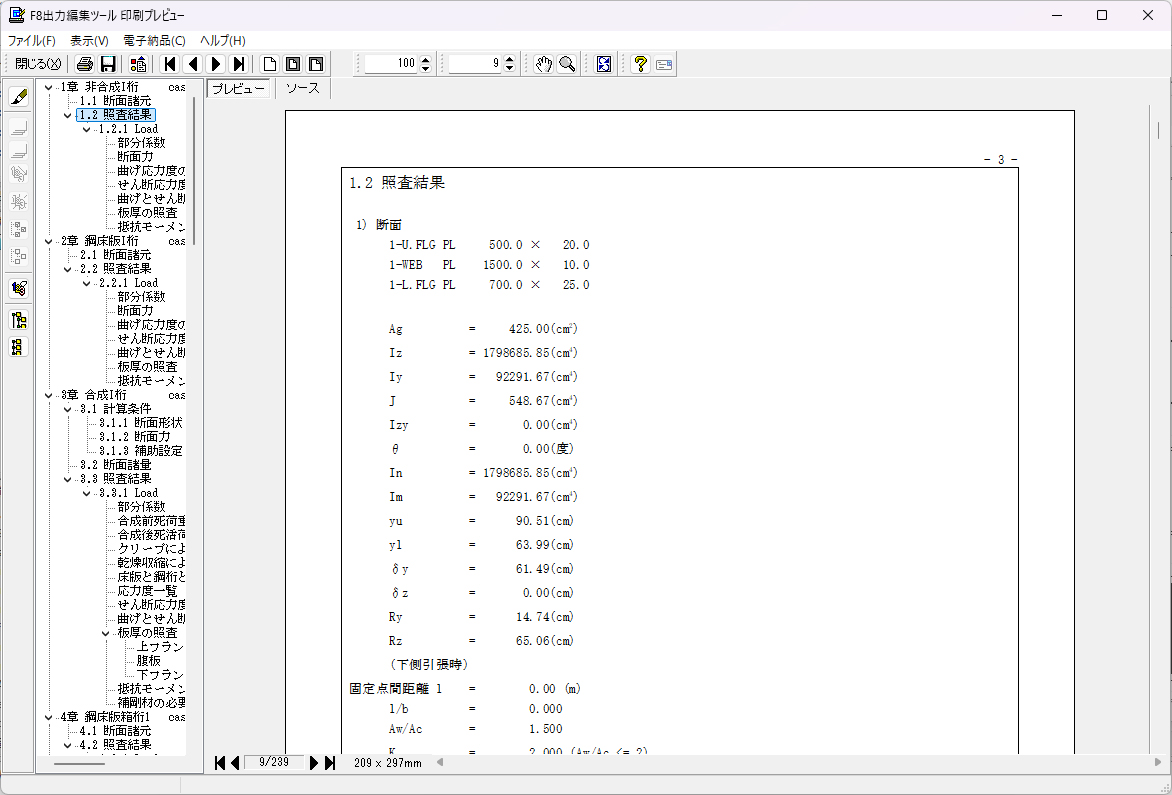Activate the hand pan tool
The image size is (1172, 795).
coord(543,64)
